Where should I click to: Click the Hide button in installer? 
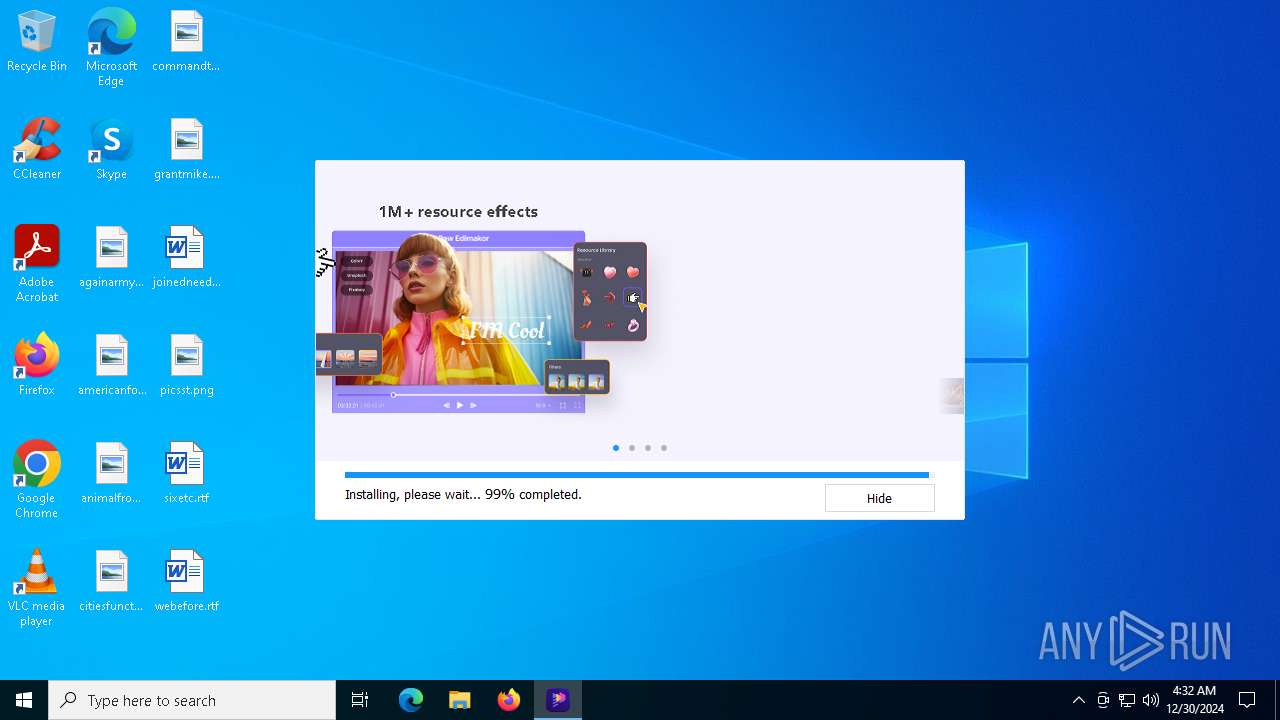(879, 498)
